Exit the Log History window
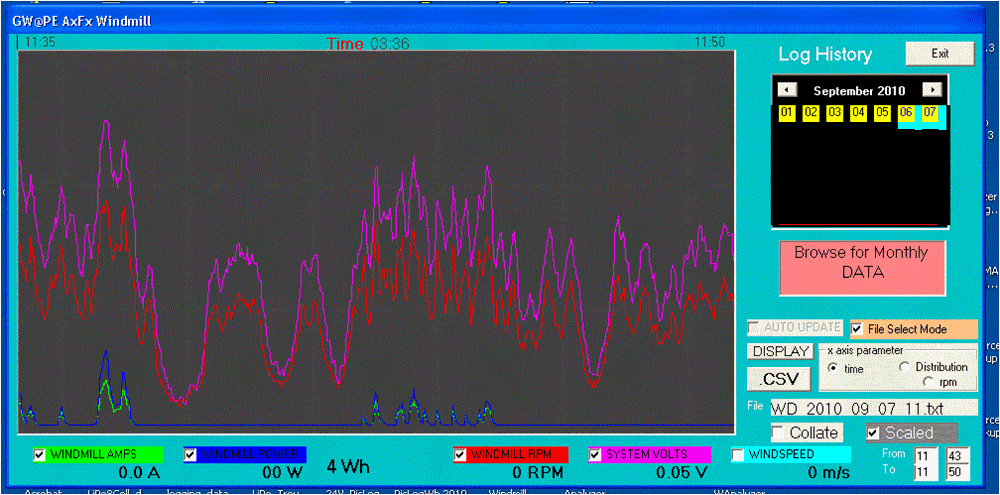Viewport: 1000px width, 495px height. pos(938,53)
